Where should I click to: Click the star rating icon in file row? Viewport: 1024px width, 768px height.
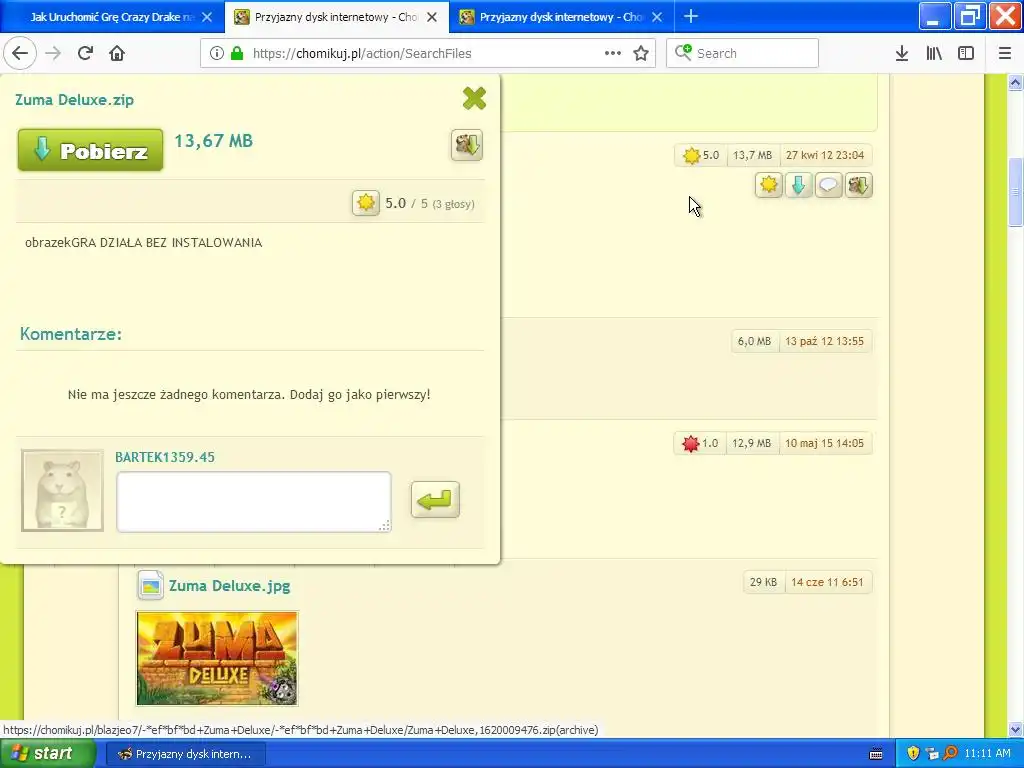coord(769,185)
